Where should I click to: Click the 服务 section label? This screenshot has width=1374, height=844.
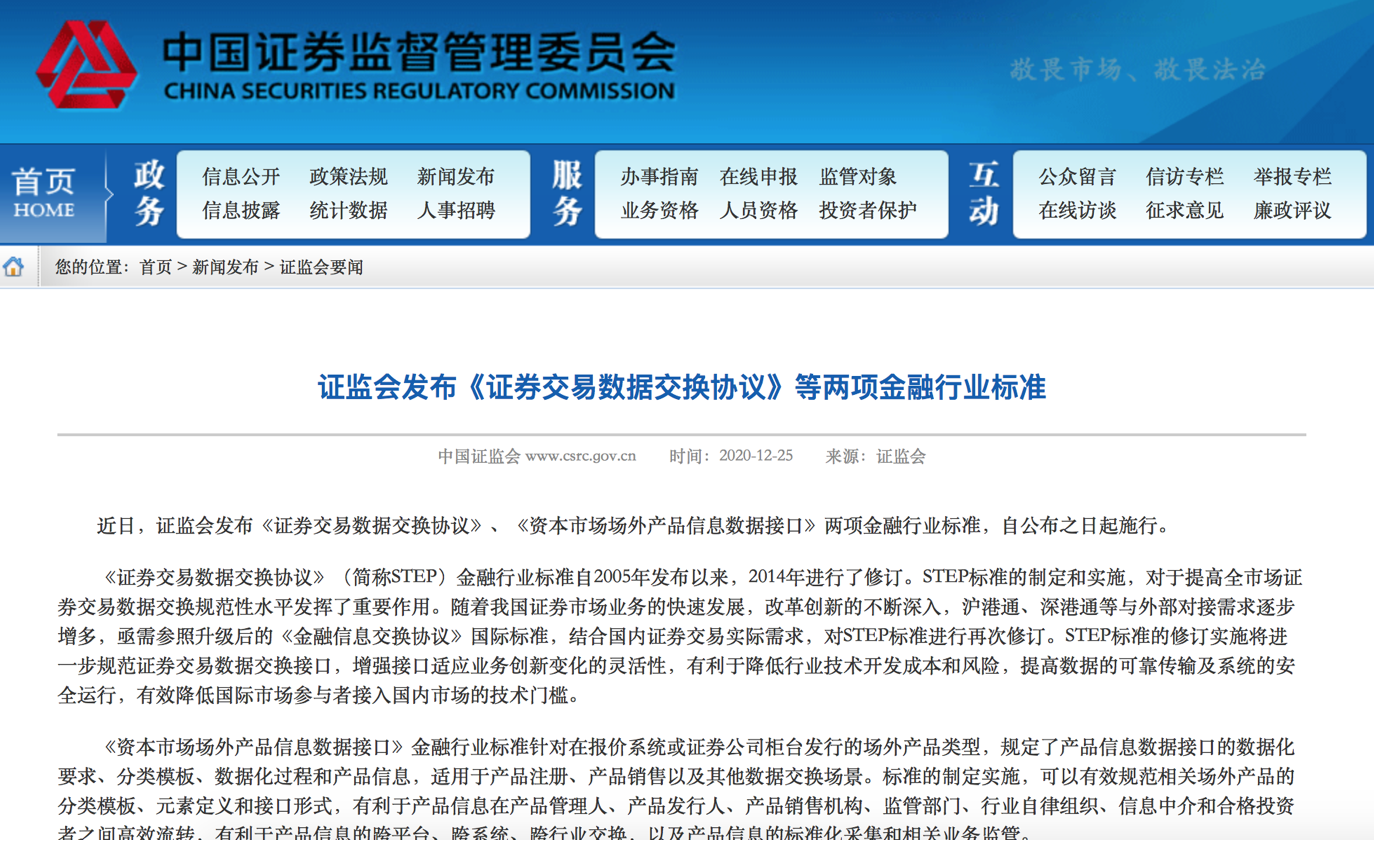pyautogui.click(x=567, y=193)
